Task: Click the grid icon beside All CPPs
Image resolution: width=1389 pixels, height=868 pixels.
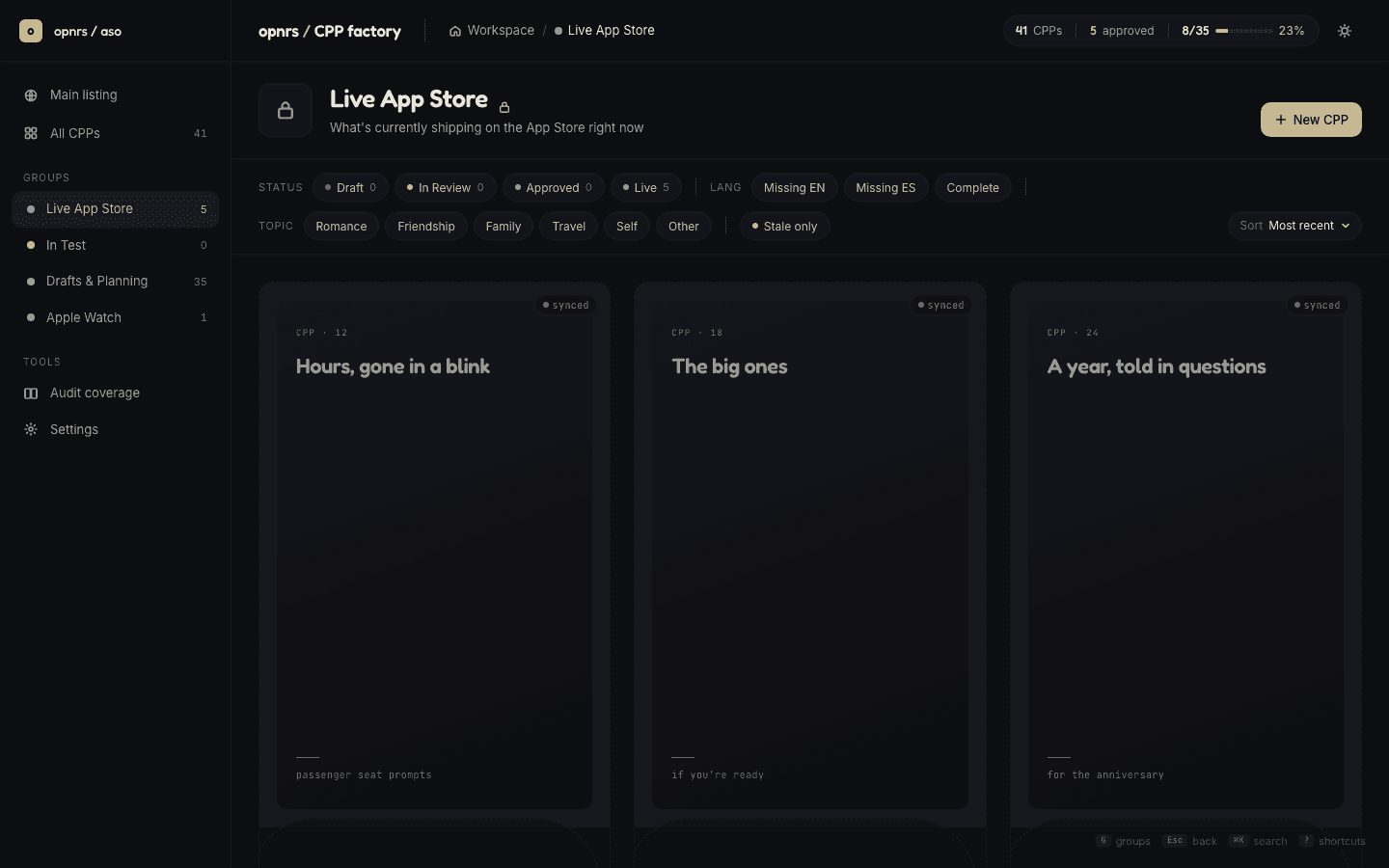Action: (31, 133)
